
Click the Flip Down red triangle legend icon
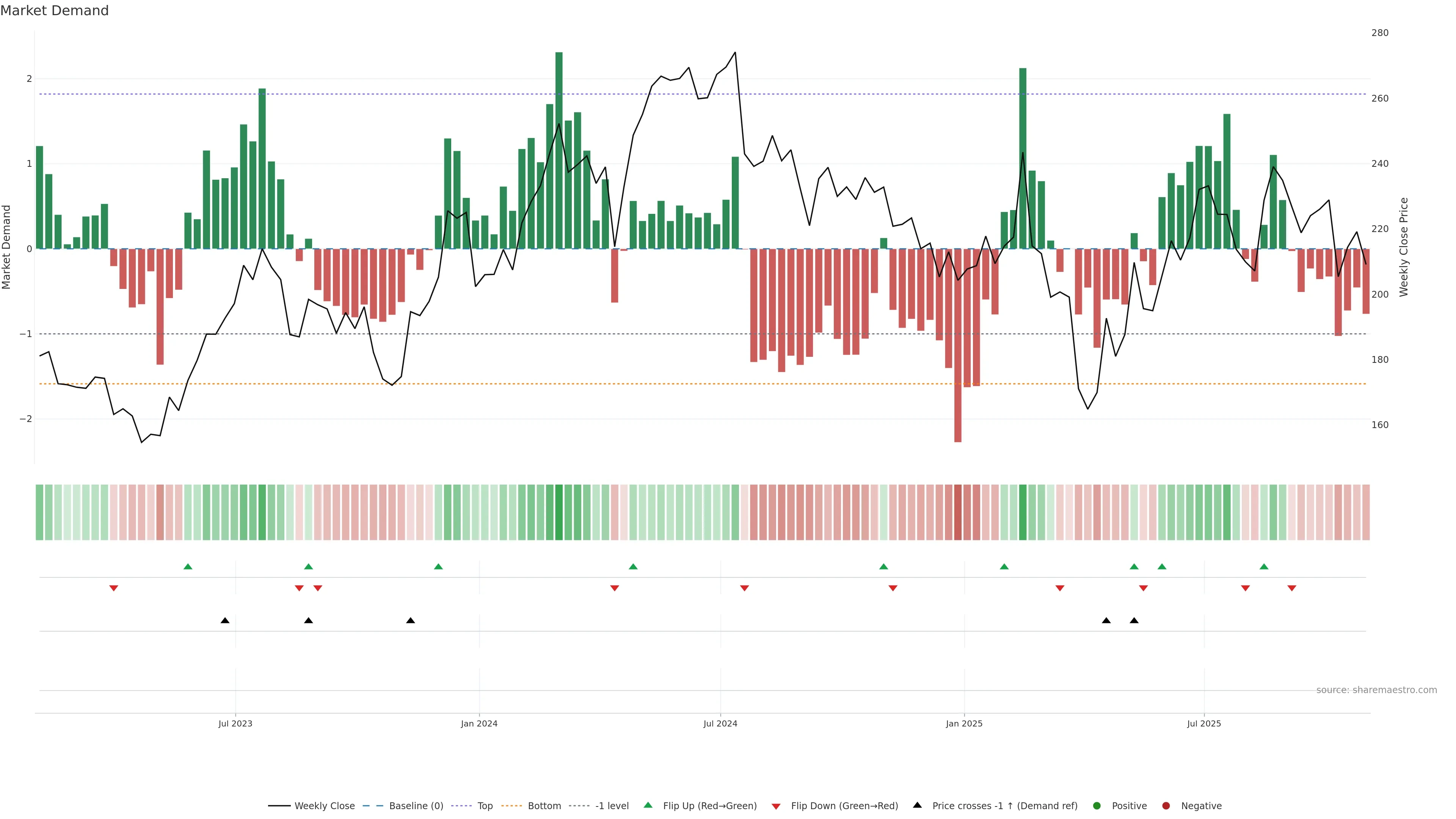(x=775, y=806)
